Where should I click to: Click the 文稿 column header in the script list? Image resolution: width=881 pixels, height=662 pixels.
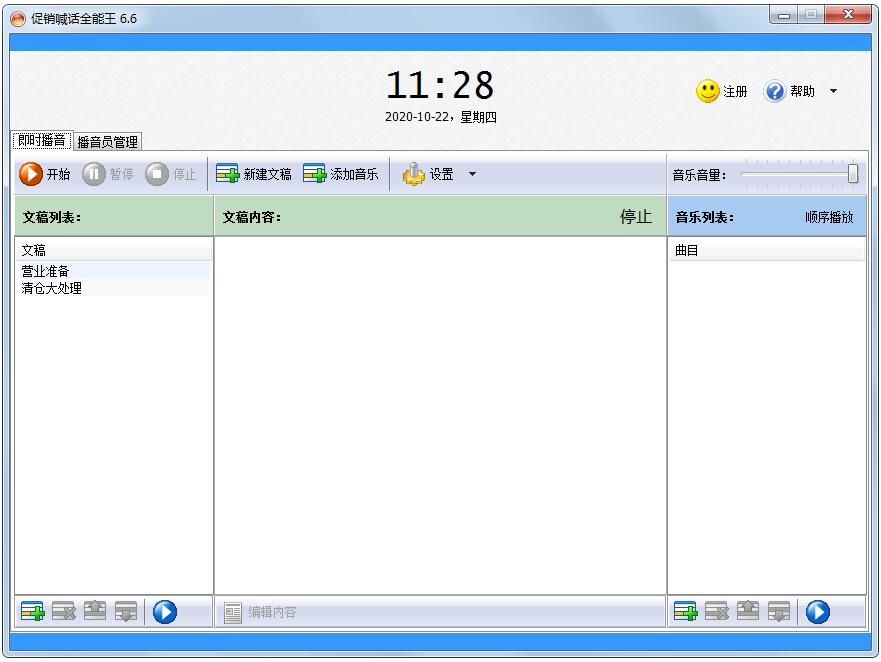pos(34,250)
